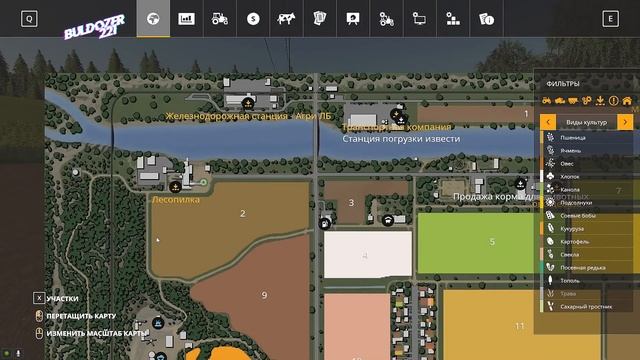The height and width of the screenshot is (360, 640).
Task: Toggle Картофель crop filter
Action: coord(587,242)
